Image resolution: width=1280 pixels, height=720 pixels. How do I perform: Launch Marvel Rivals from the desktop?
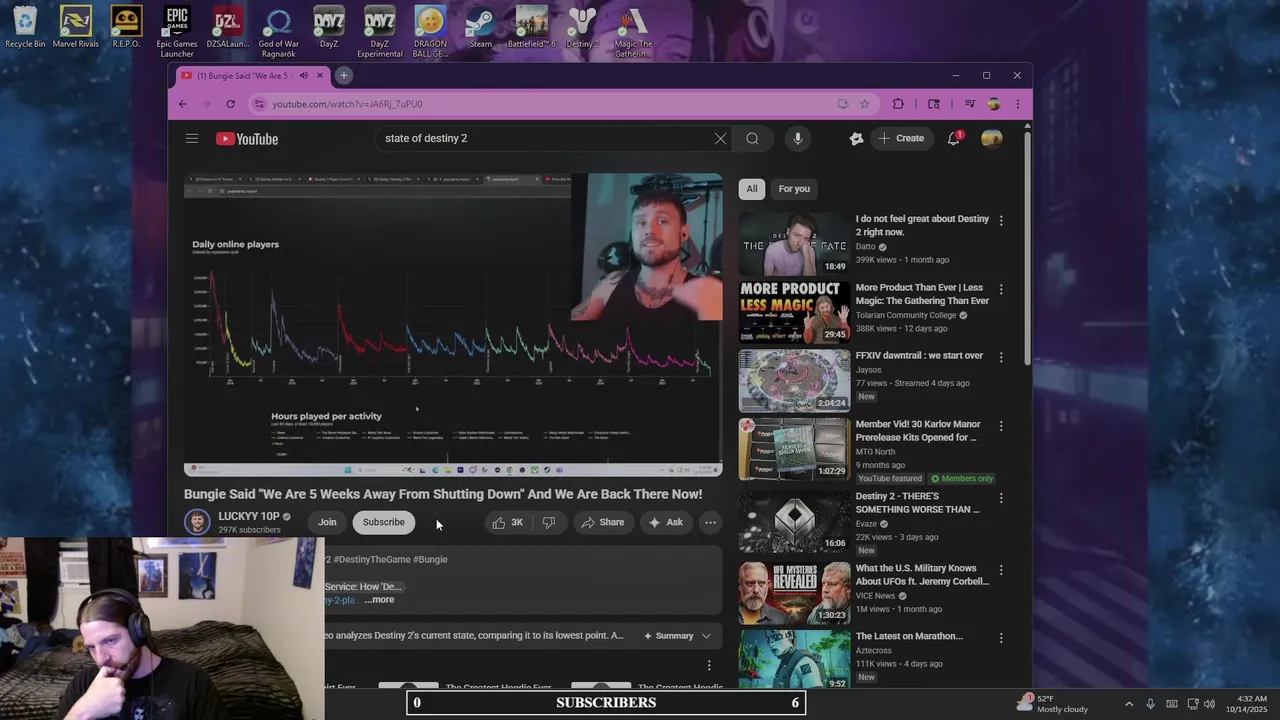coord(76,27)
